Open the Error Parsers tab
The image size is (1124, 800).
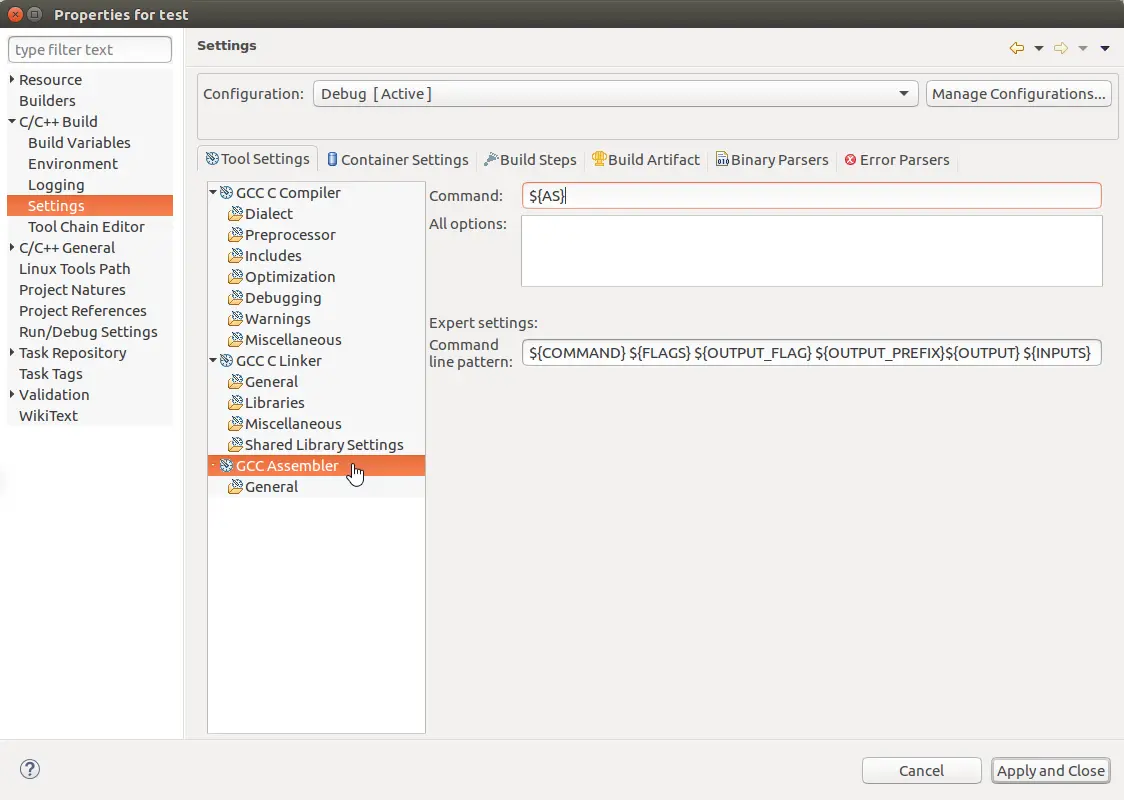coord(896,160)
